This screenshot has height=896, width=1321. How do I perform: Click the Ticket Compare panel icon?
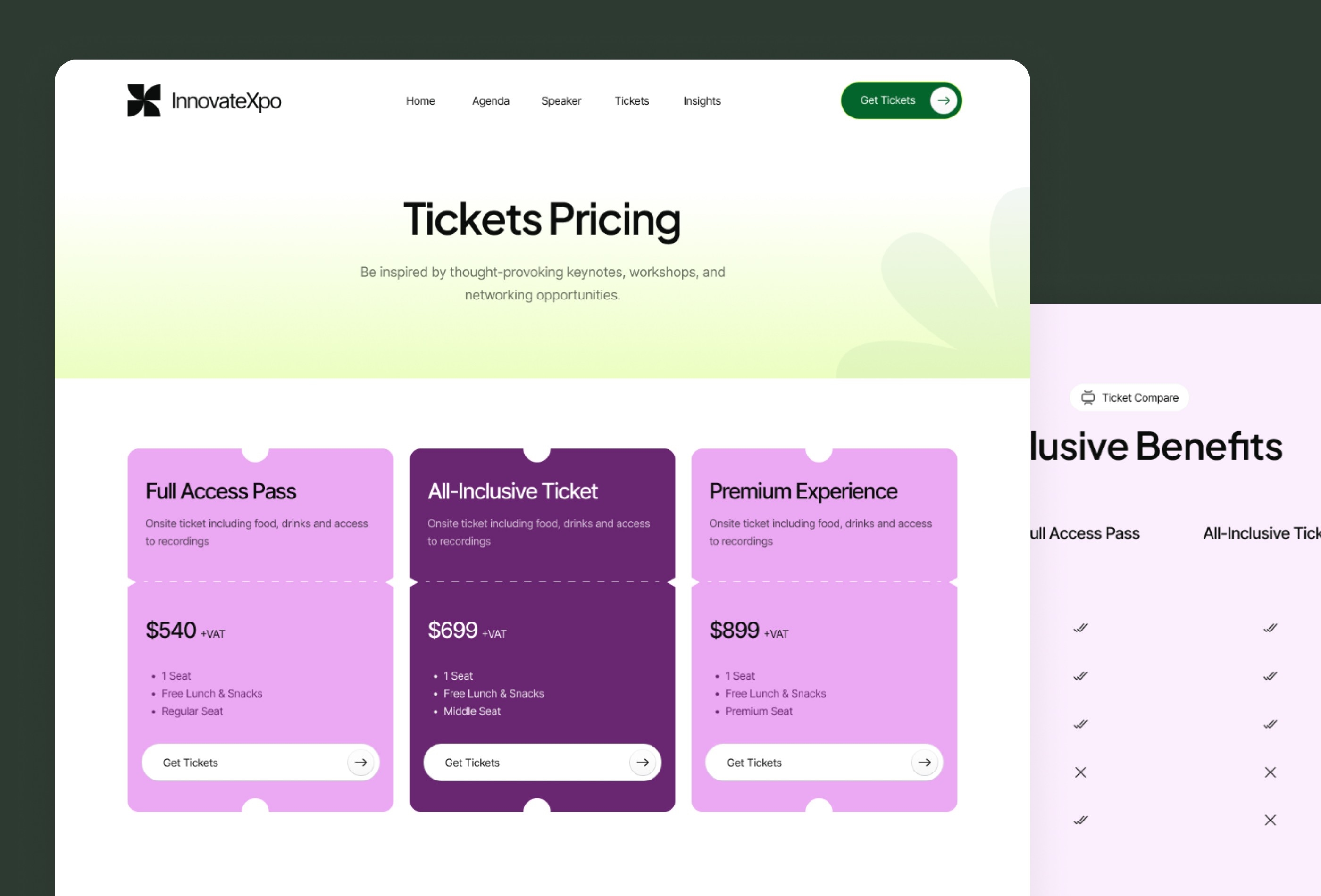(1088, 397)
